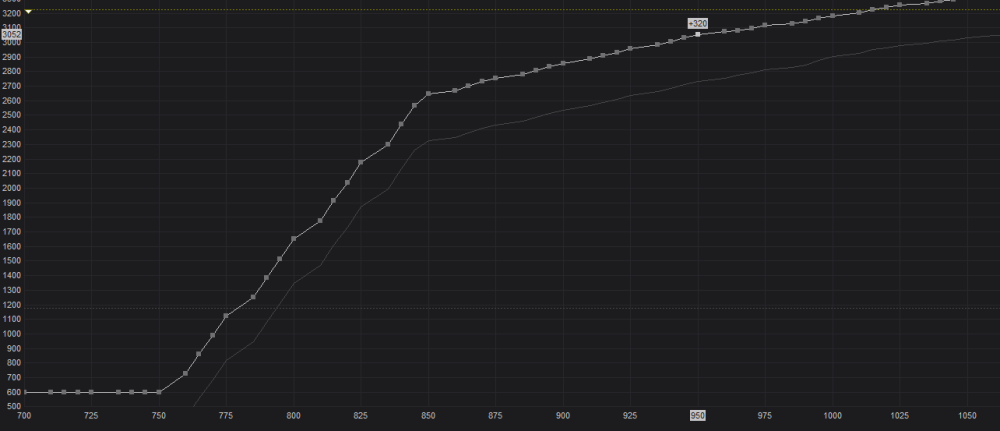Image resolution: width=1000 pixels, height=431 pixels.
Task: Select the first curve point at 700
Action: click(24, 392)
